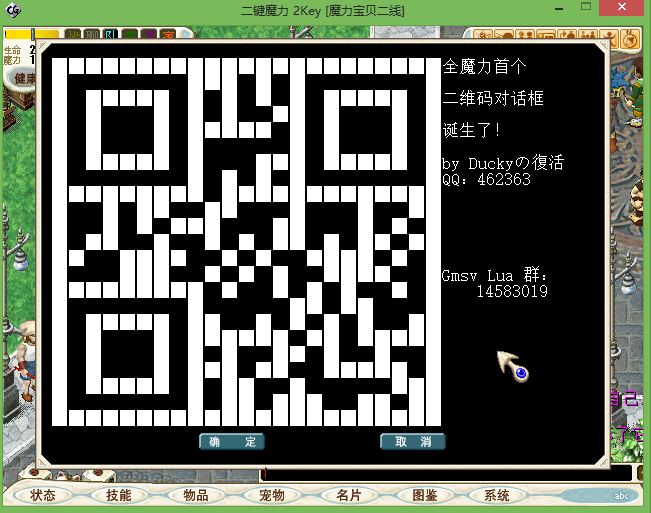Close the game window
Image resolution: width=651 pixels, height=513 pixels.
click(623, 10)
